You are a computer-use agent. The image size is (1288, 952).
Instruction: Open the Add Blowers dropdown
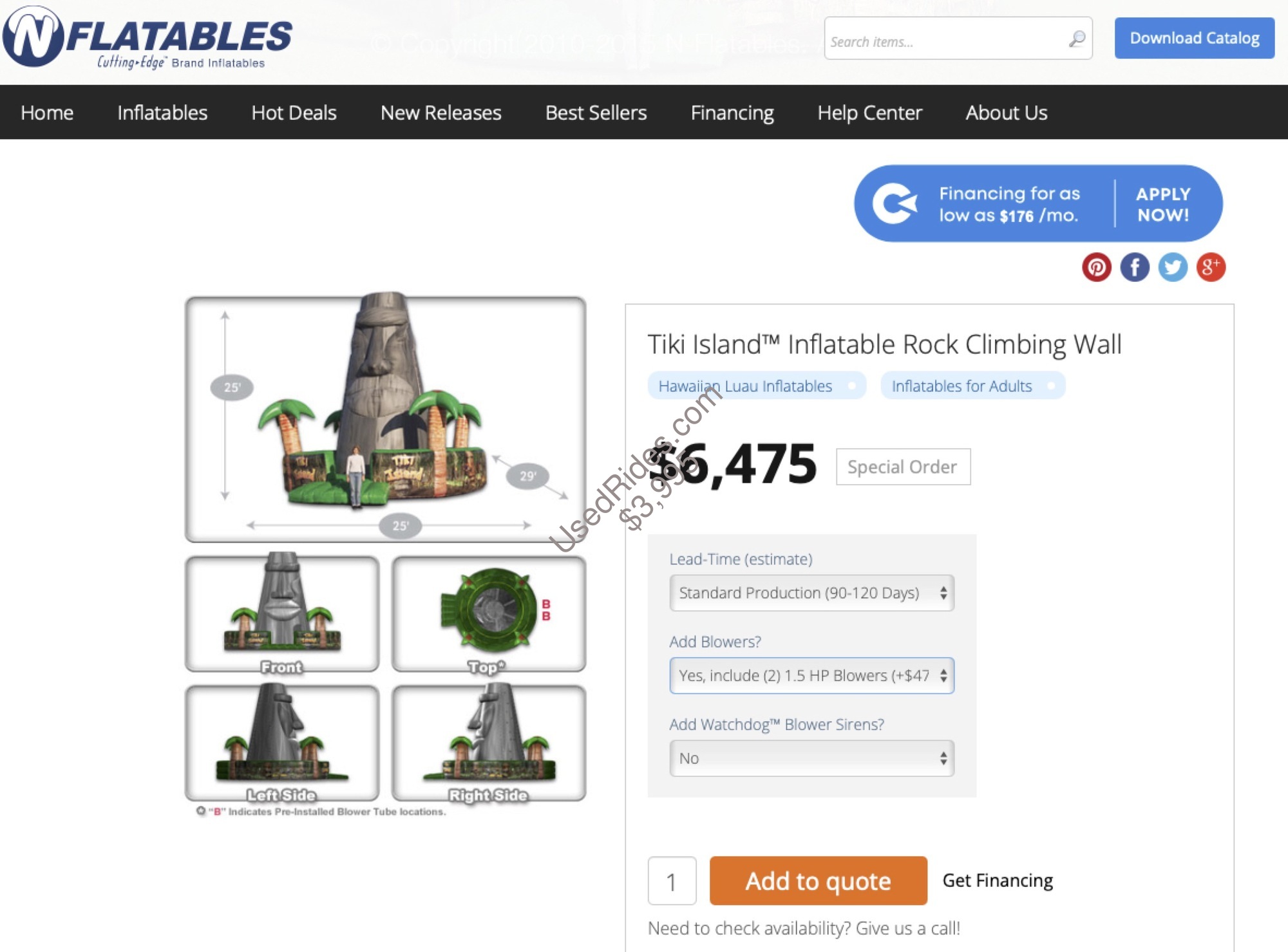(811, 675)
